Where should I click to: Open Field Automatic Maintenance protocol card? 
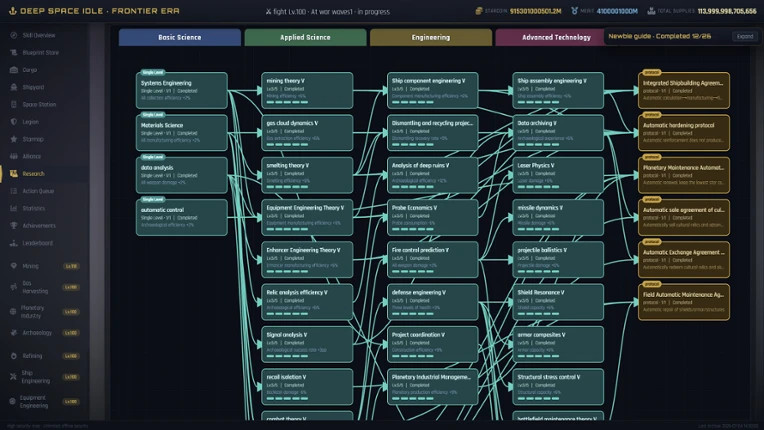(x=684, y=302)
